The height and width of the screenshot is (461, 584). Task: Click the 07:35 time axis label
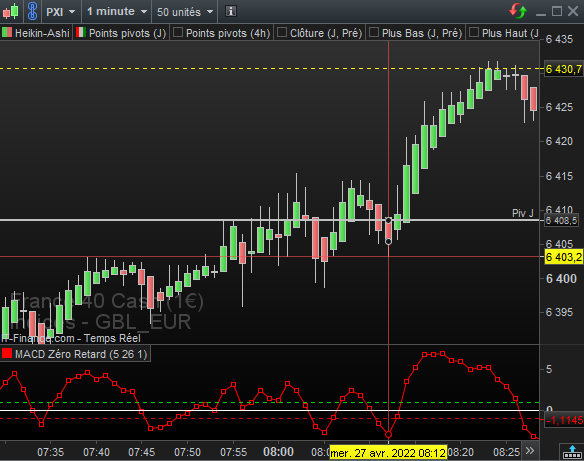click(x=51, y=452)
